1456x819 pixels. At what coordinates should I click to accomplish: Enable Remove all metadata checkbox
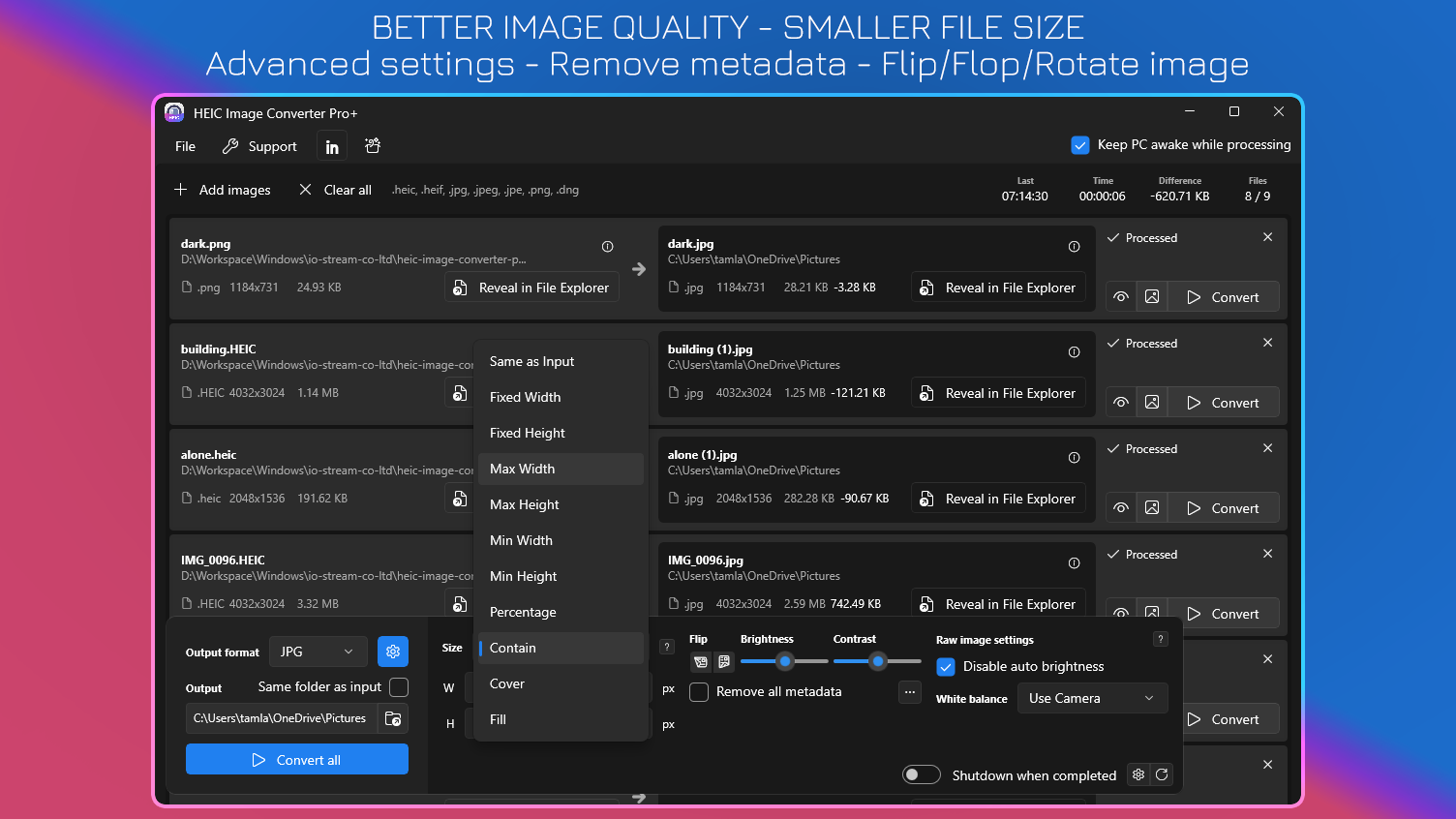[x=699, y=692]
